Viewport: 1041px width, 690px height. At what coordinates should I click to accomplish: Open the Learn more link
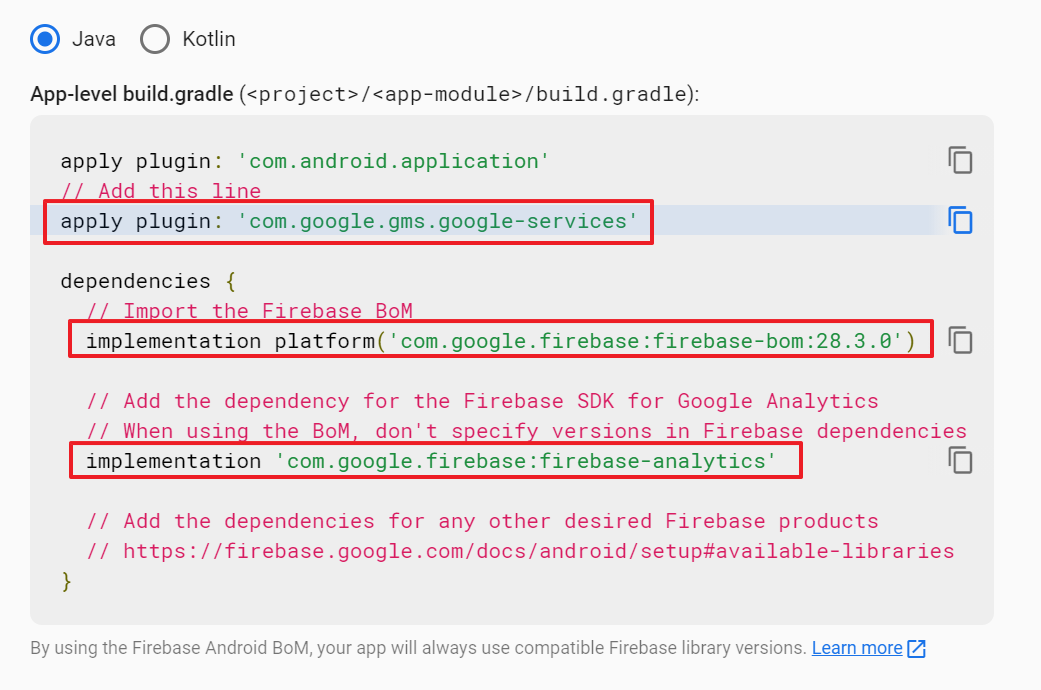point(856,647)
